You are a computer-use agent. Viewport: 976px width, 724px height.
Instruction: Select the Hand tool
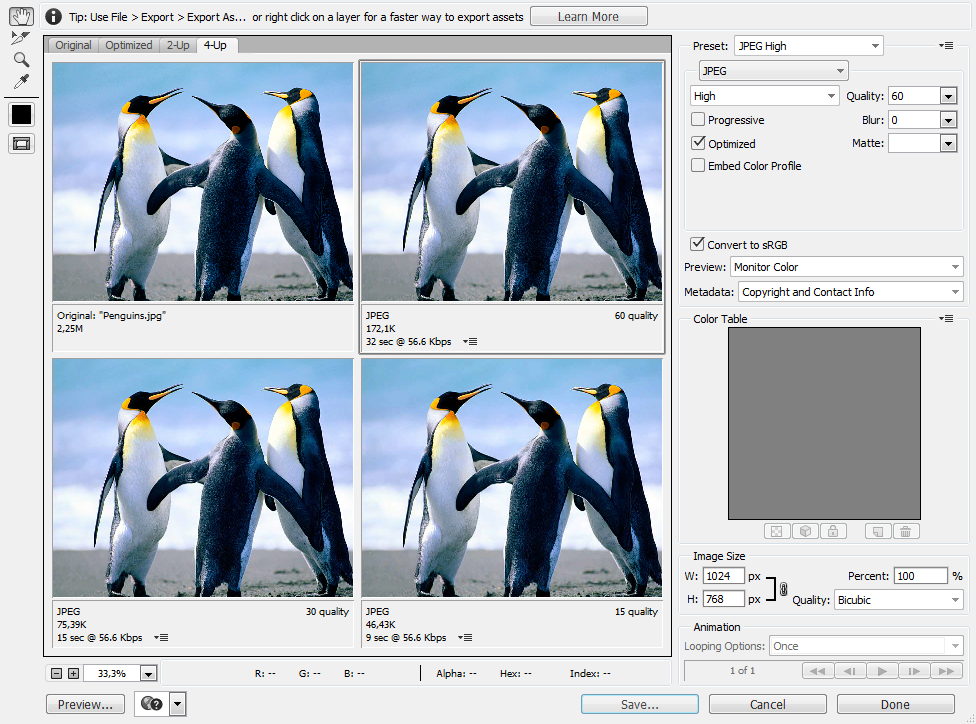tap(22, 16)
